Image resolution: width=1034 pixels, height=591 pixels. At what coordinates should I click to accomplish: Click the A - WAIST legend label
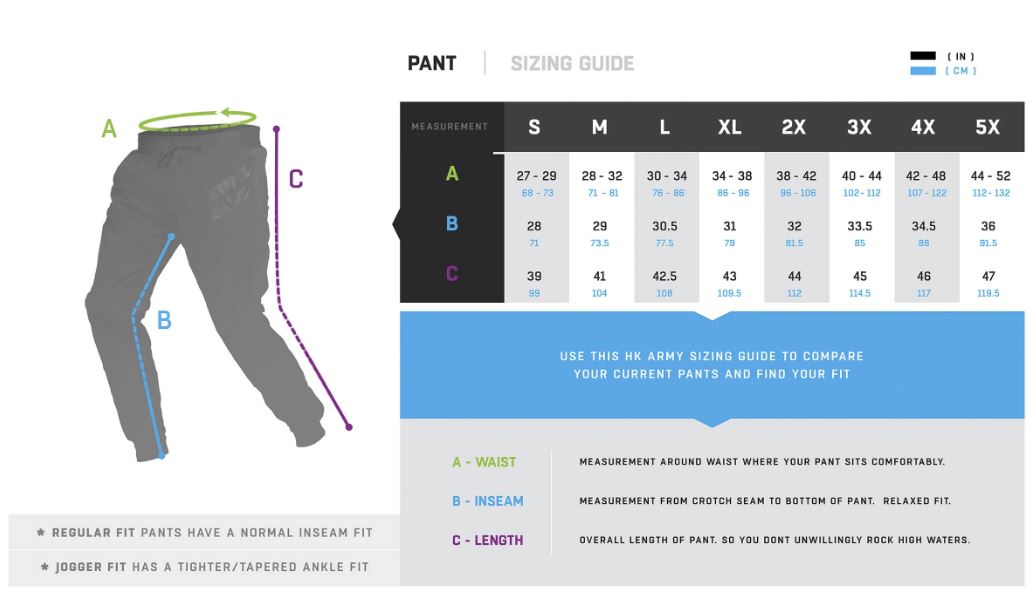tap(484, 462)
